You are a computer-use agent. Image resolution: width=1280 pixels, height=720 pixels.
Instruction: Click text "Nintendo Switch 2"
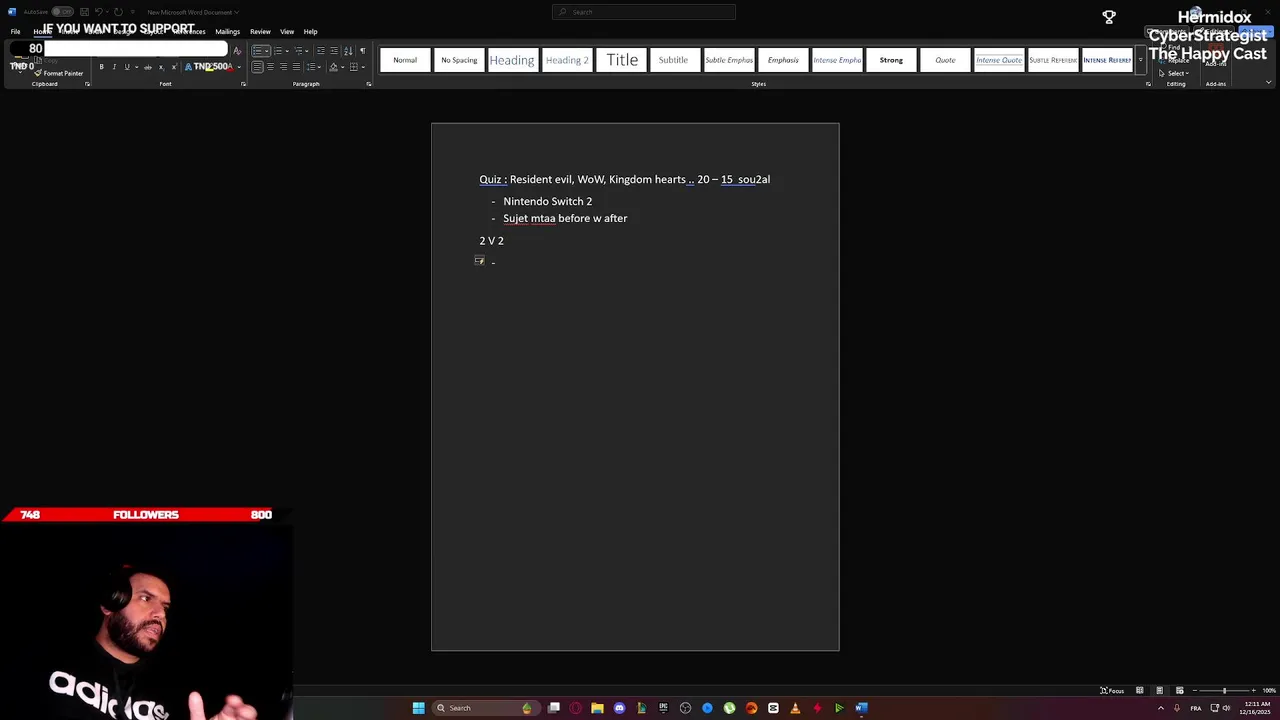tap(547, 201)
